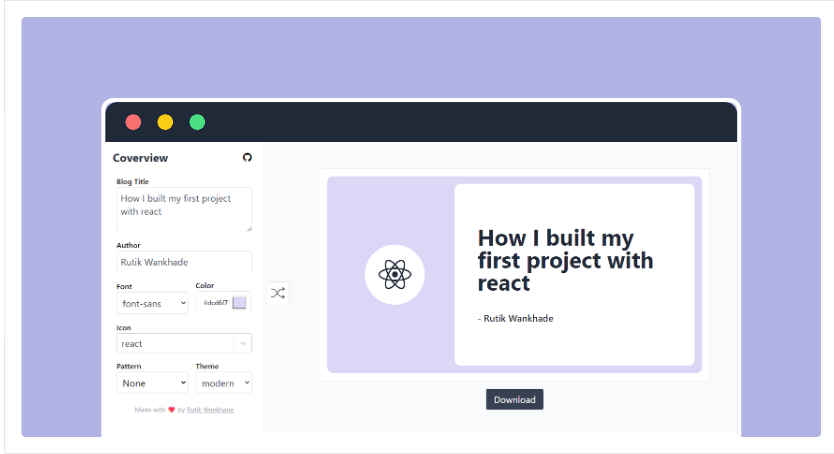Click the red heart icon in footer
Image resolution: width=834 pixels, height=454 pixels.
click(x=171, y=410)
